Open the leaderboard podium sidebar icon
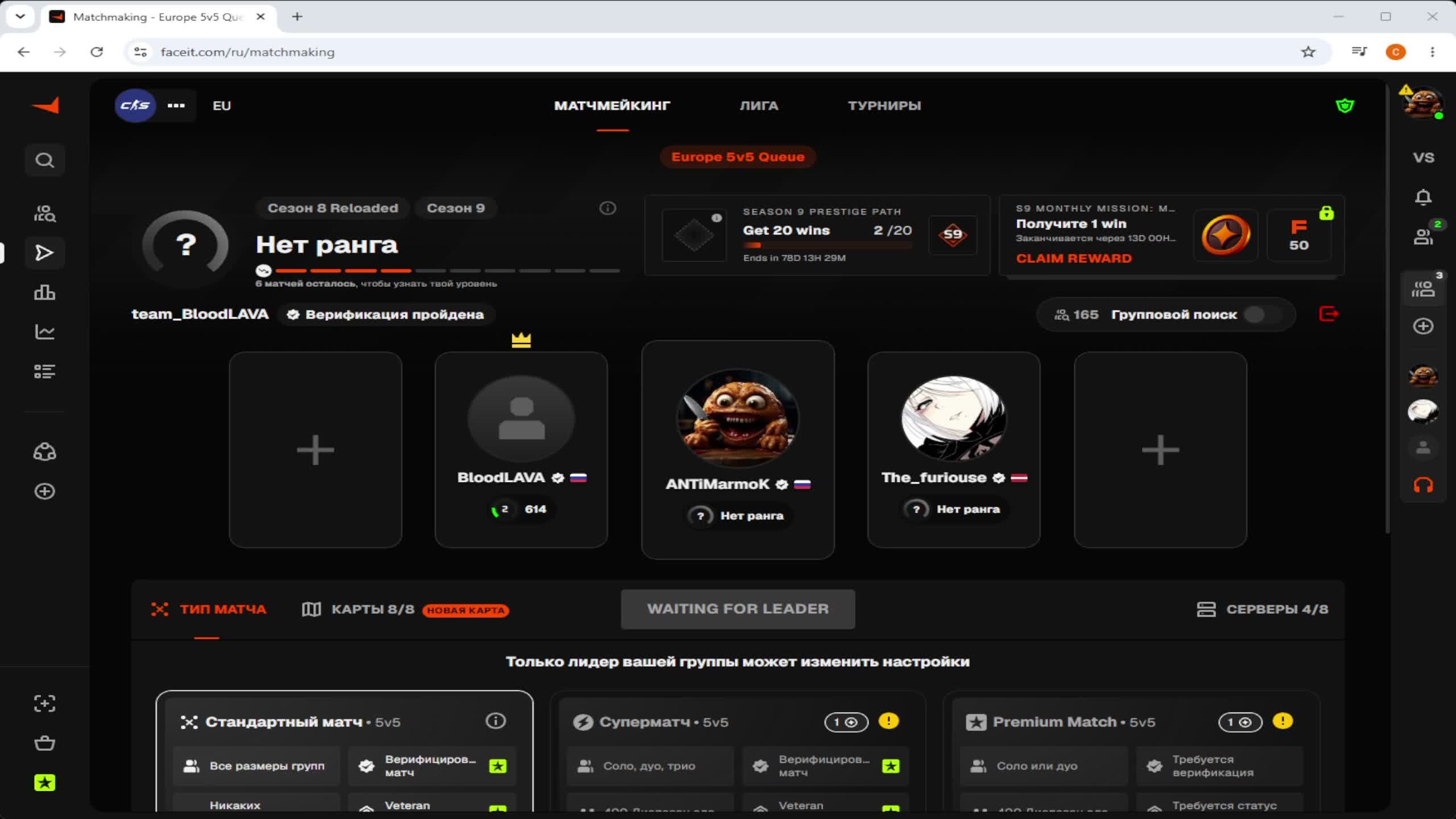The height and width of the screenshot is (819, 1456). point(44,292)
